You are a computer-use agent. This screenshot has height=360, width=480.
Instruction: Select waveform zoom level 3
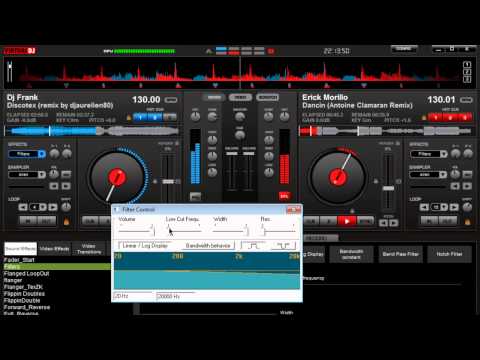point(467,79)
